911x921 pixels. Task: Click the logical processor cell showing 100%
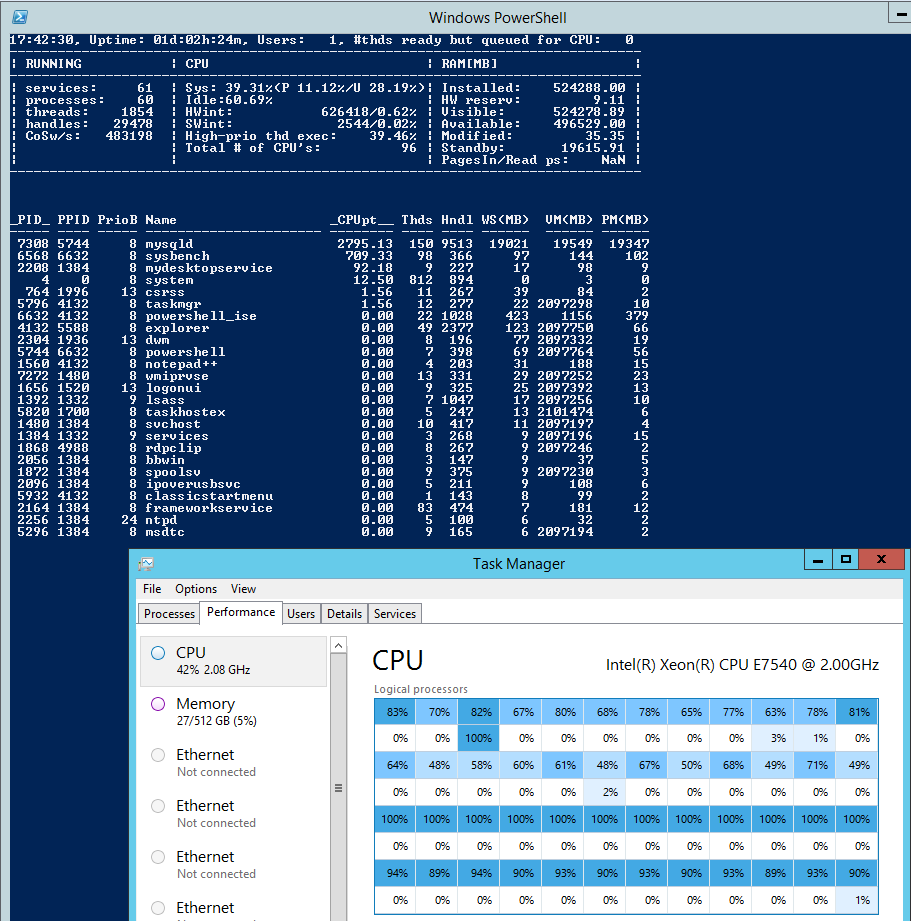[x=479, y=738]
